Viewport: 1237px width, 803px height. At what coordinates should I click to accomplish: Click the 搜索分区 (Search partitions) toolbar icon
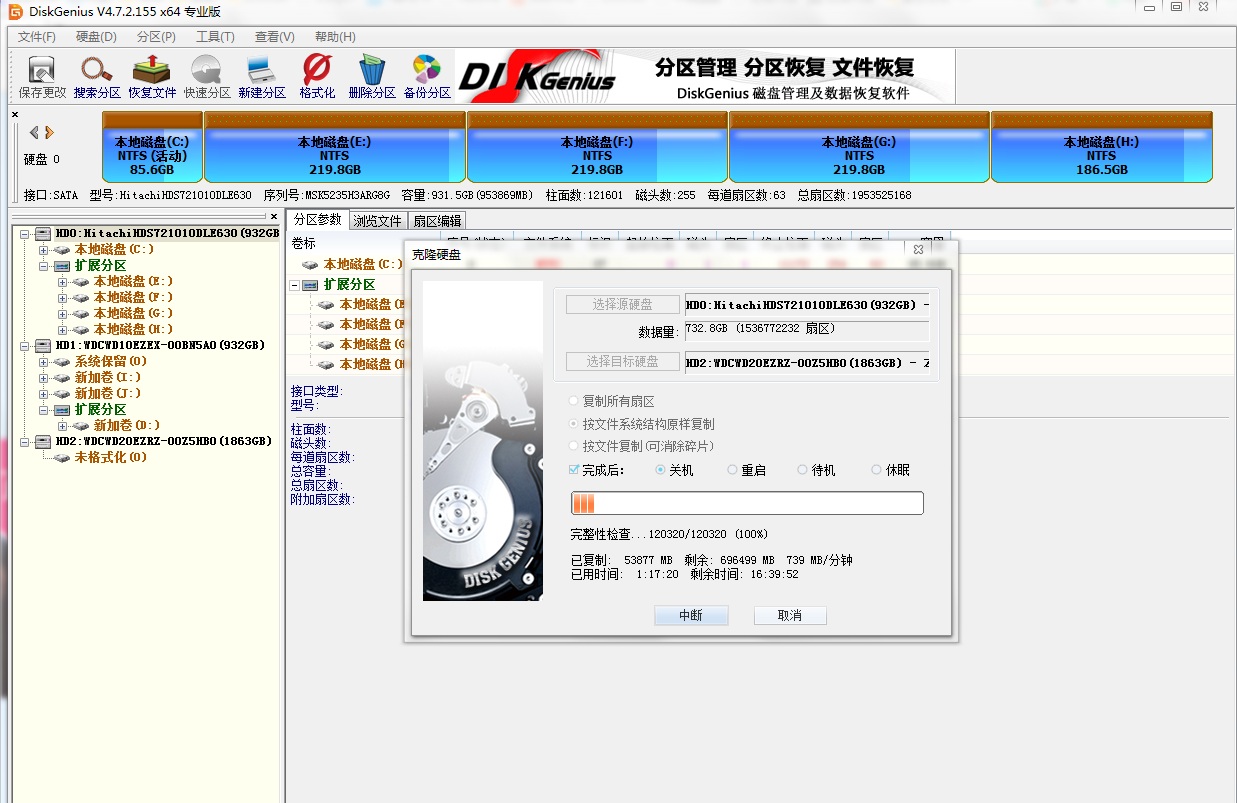[x=97, y=77]
